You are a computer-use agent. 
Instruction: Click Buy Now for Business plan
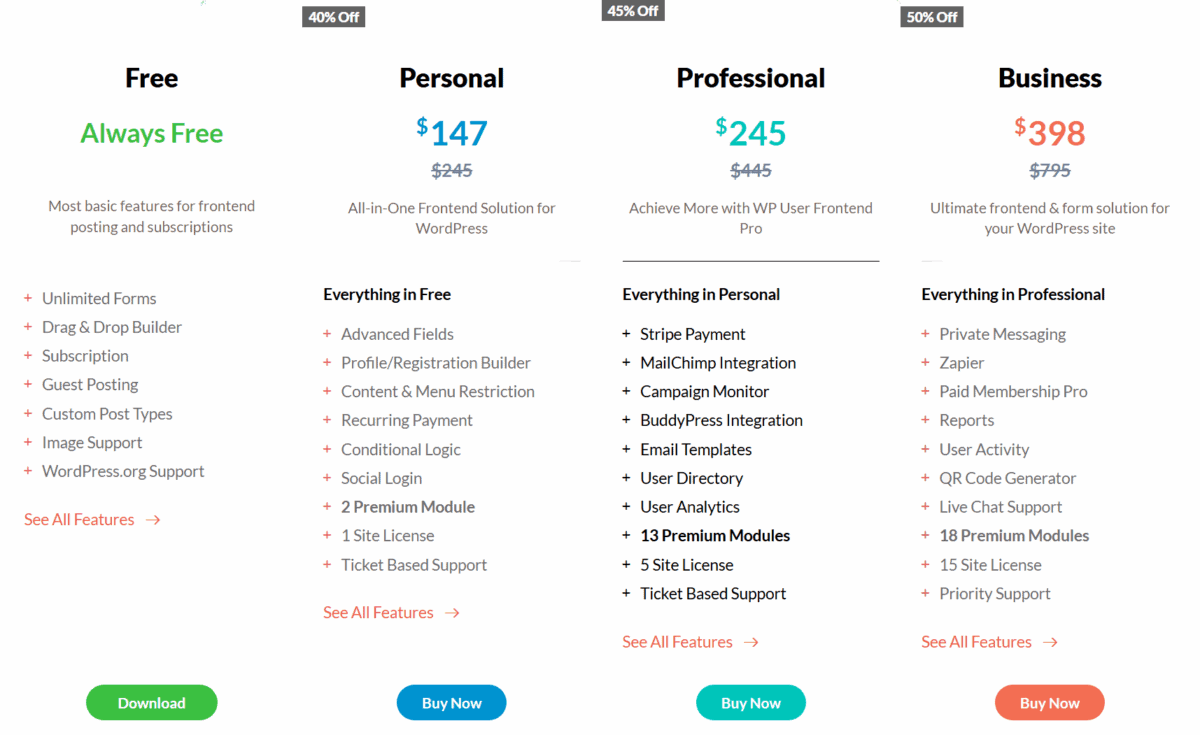tap(1049, 703)
